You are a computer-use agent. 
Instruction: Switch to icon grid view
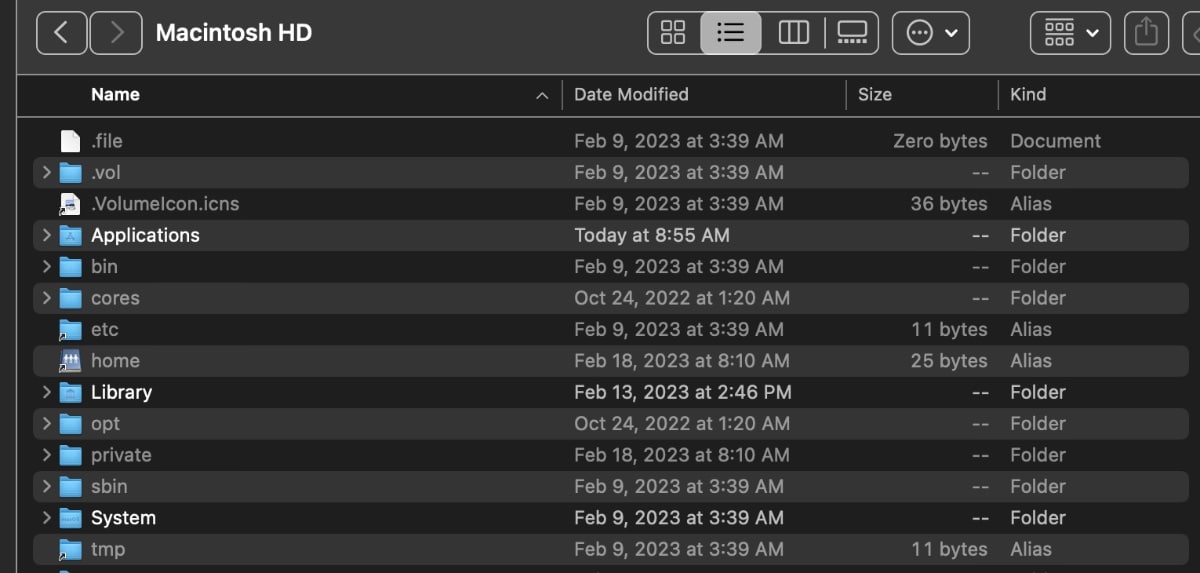pyautogui.click(x=673, y=33)
